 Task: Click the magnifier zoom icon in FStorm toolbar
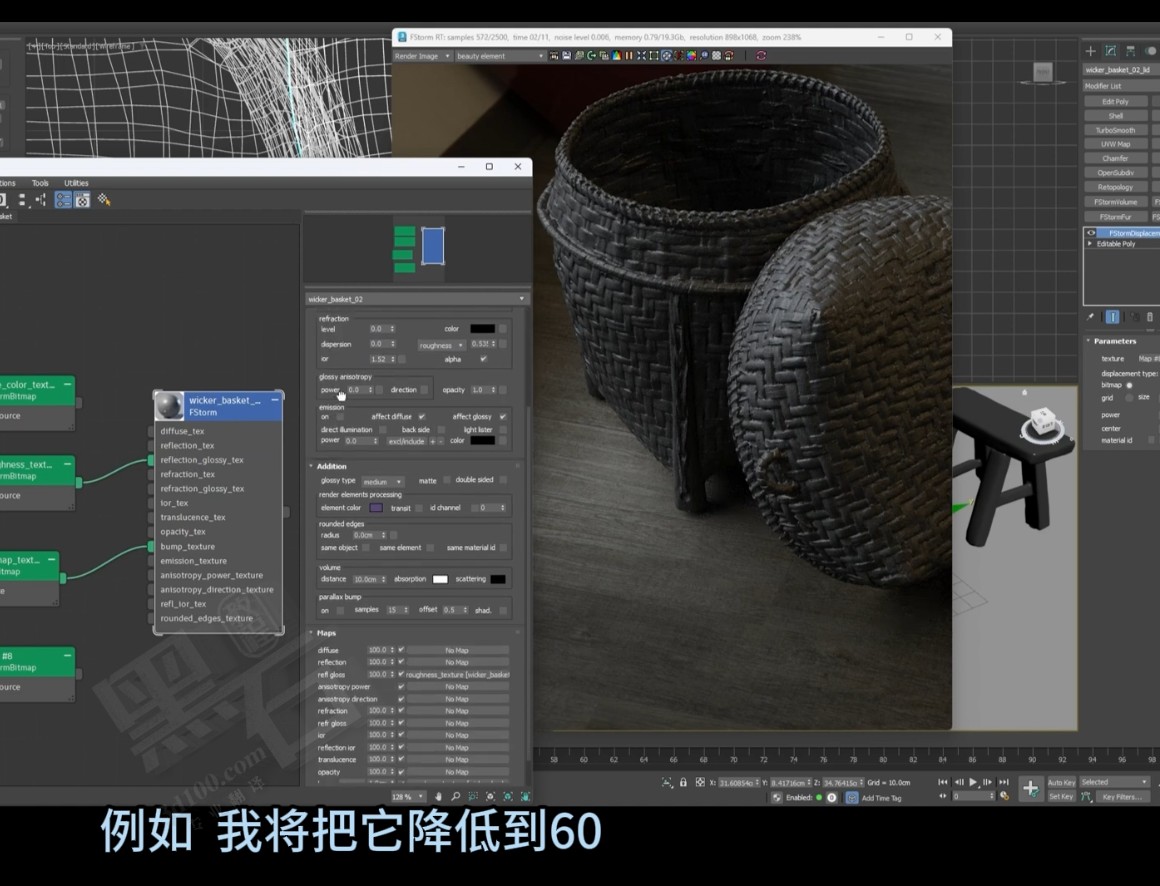point(704,55)
